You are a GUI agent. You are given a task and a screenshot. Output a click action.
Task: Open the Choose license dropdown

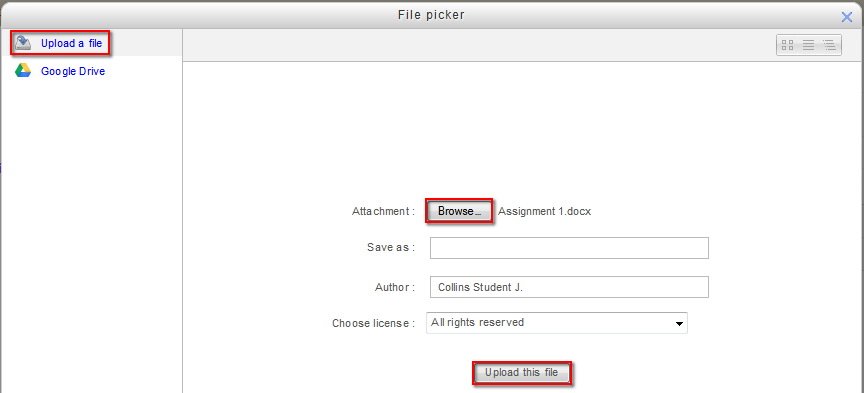(x=557, y=323)
